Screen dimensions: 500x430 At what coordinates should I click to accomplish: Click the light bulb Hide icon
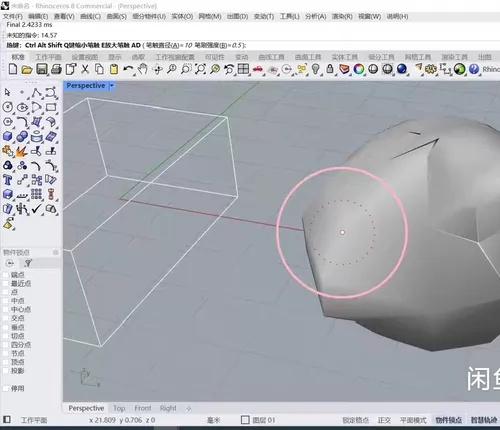315,69
